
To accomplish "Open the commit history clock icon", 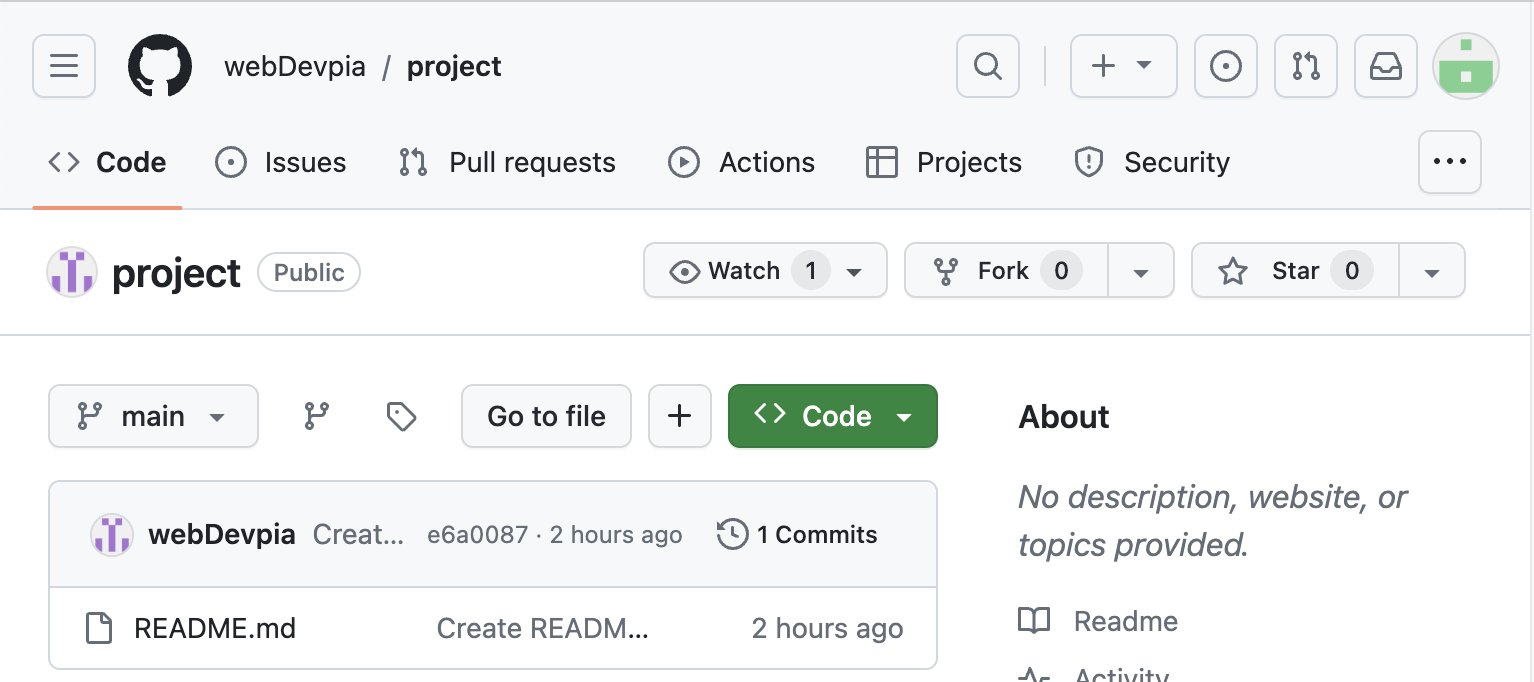I will click(x=732, y=534).
